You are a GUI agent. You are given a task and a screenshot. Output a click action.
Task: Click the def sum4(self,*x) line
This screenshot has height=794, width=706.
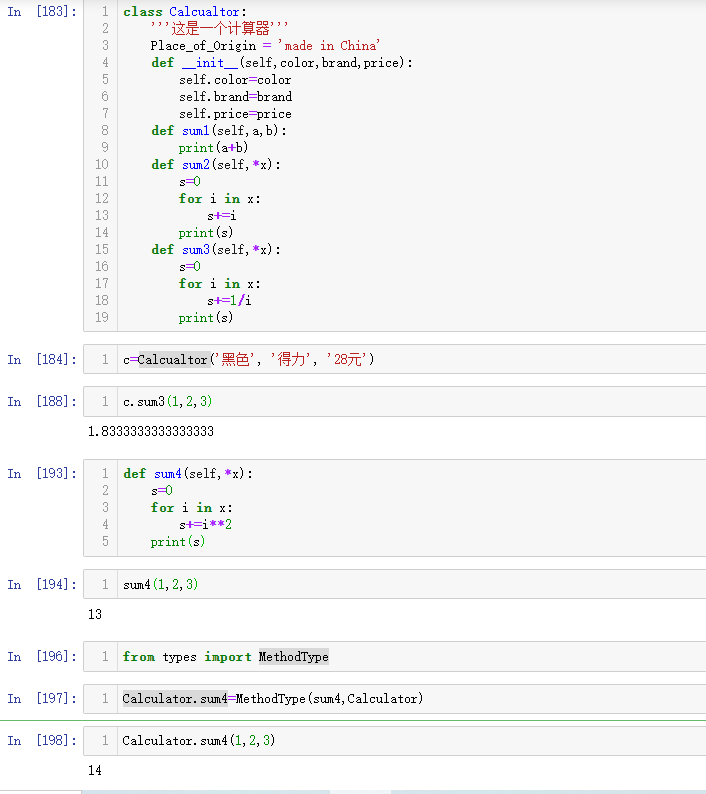[x=188, y=474]
